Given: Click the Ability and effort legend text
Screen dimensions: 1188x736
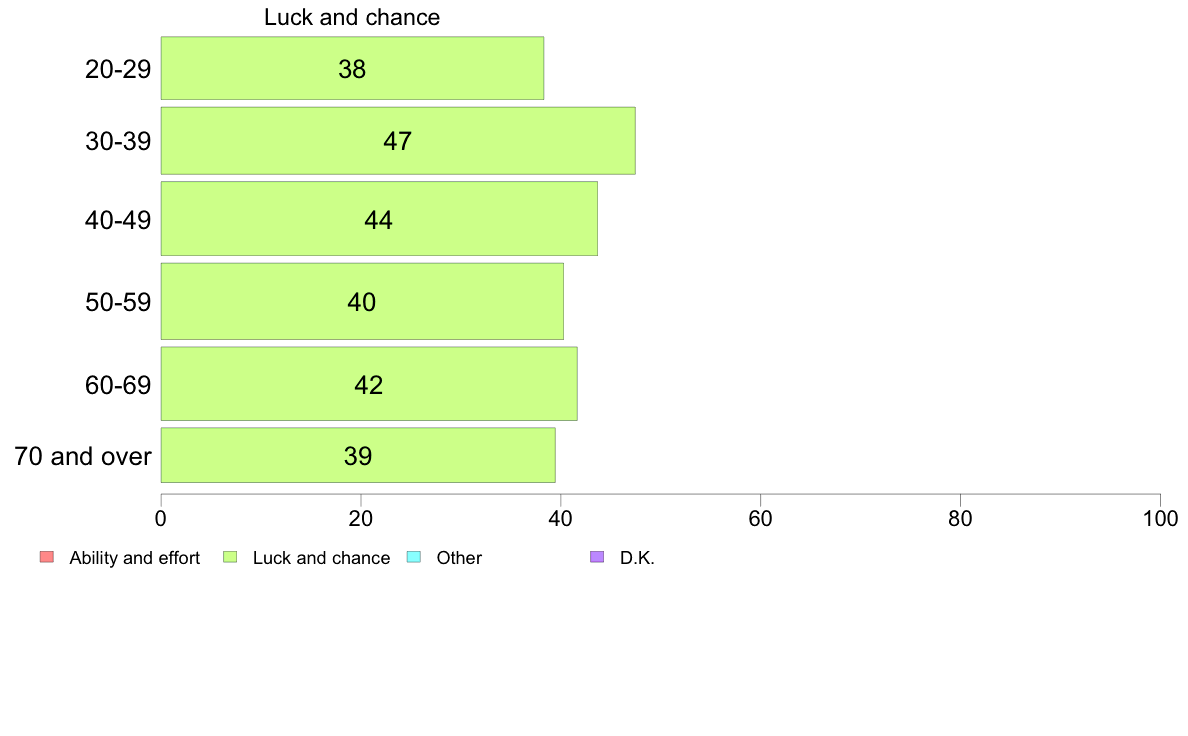Looking at the screenshot, I should click(135, 558).
